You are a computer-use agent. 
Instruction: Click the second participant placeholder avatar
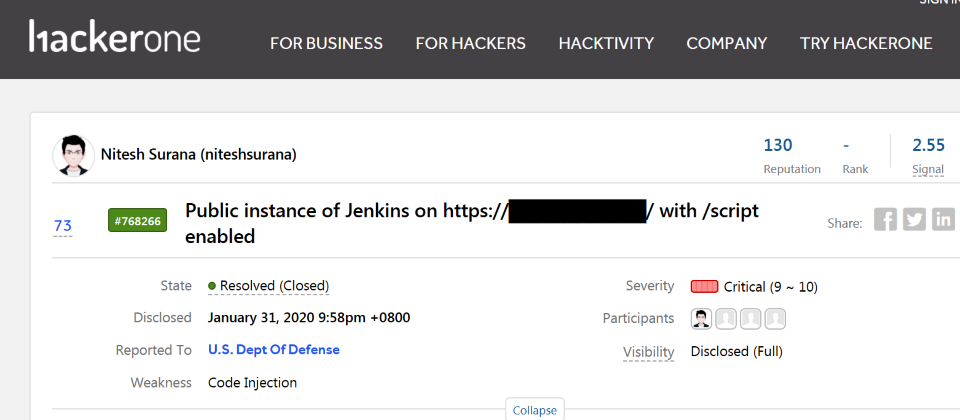(726, 318)
